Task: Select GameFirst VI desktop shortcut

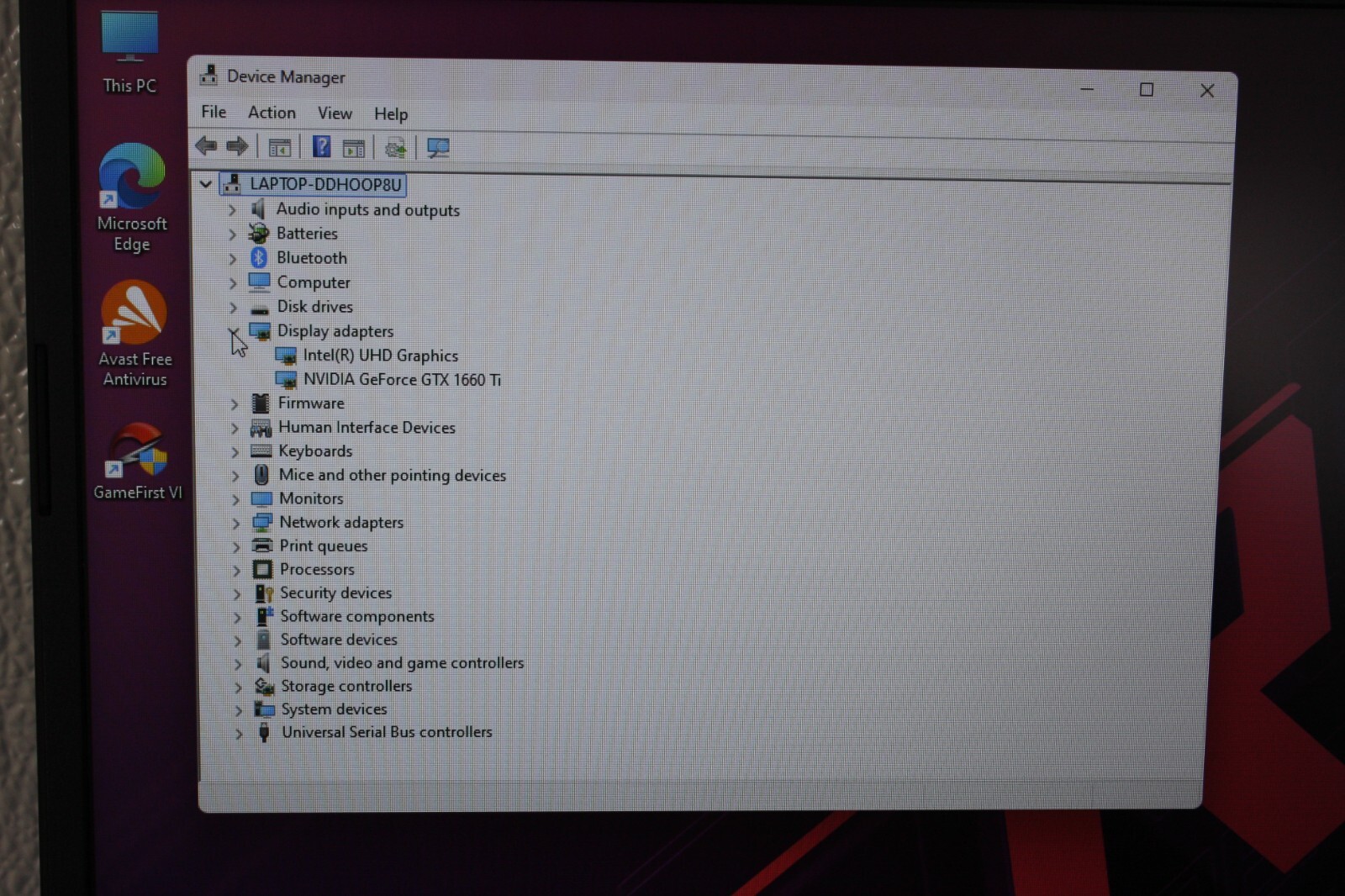Action: click(138, 461)
